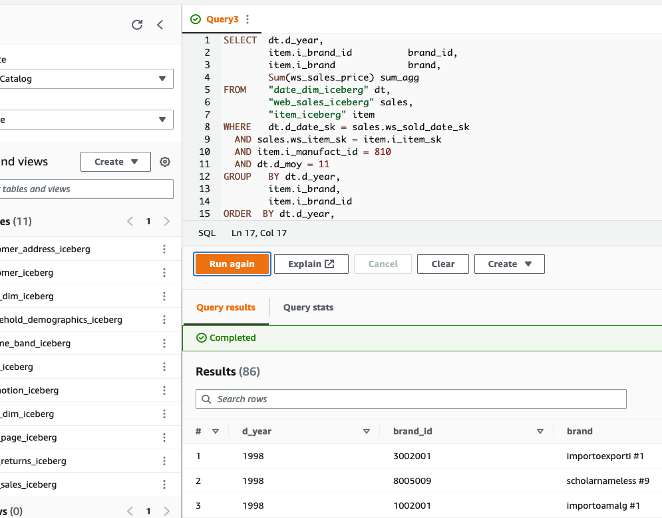Screen dimensions: 662x518
Task: Go to previous page of tables list
Action: [x=130, y=221]
